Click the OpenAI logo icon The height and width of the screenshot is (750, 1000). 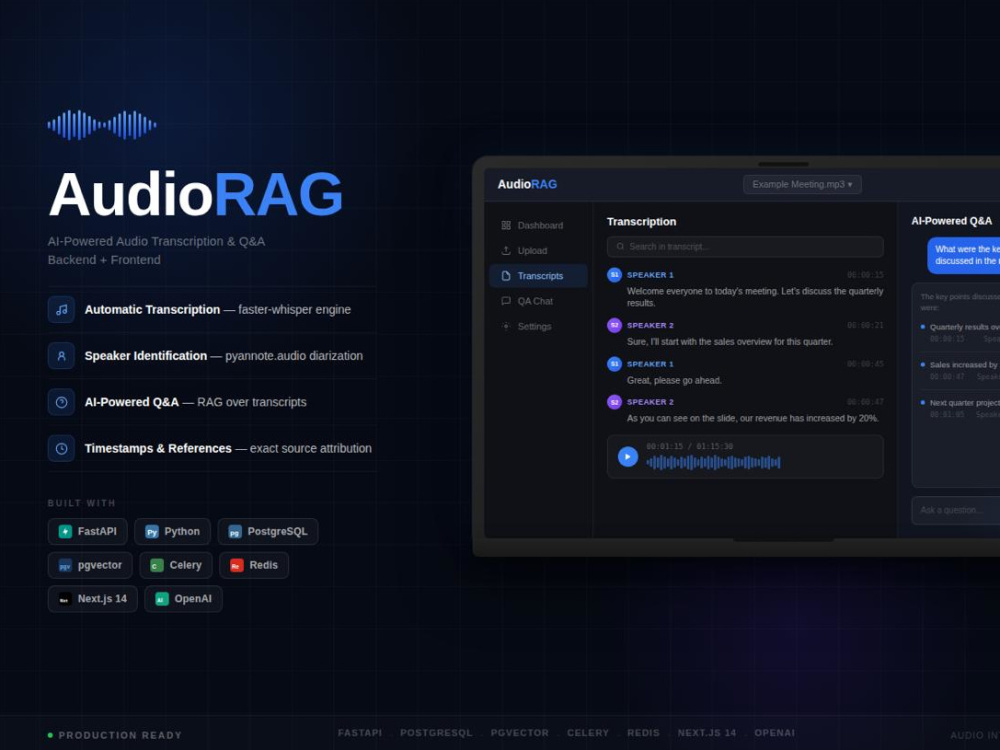pos(162,599)
